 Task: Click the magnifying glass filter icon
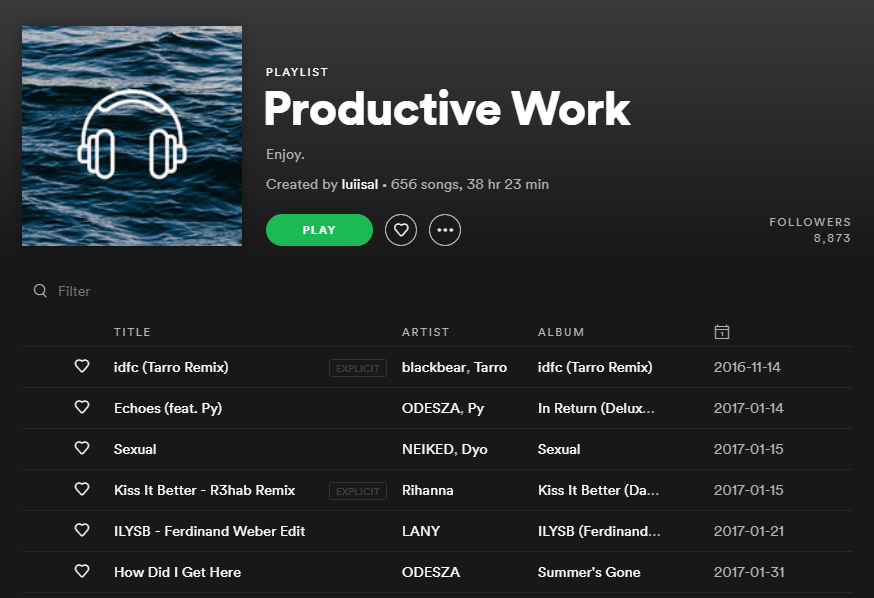40,291
